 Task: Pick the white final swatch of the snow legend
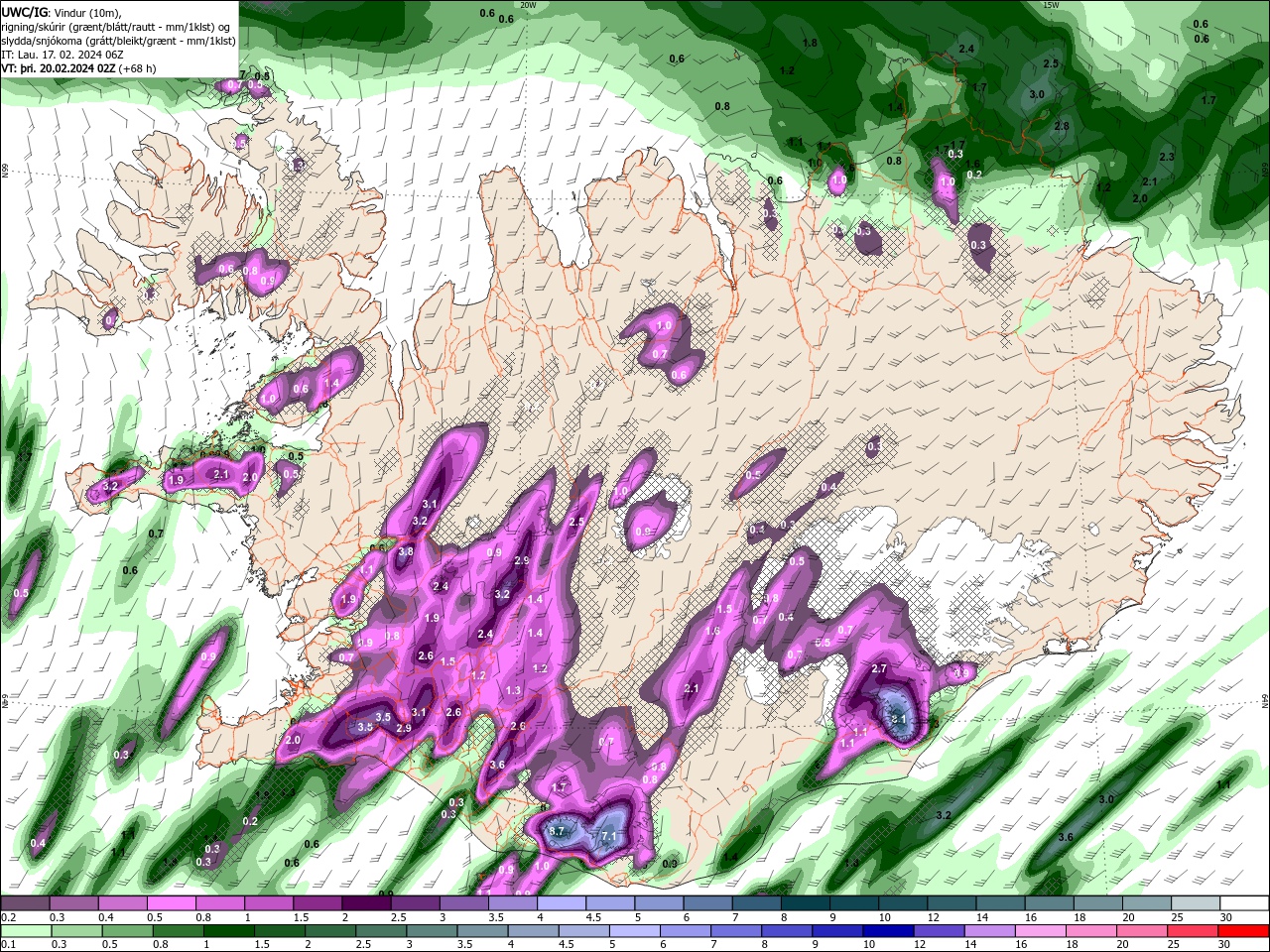tap(1244, 903)
